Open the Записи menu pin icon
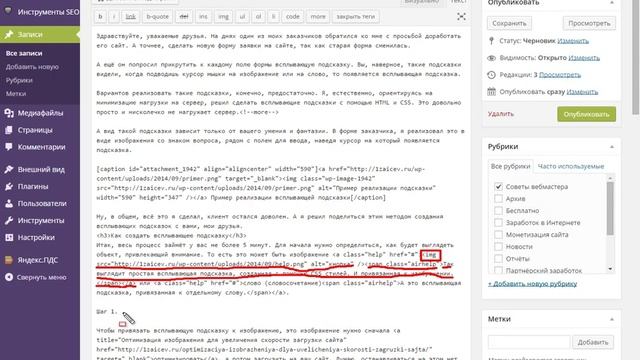Viewport: 640px width, 360px height. coord(9,34)
